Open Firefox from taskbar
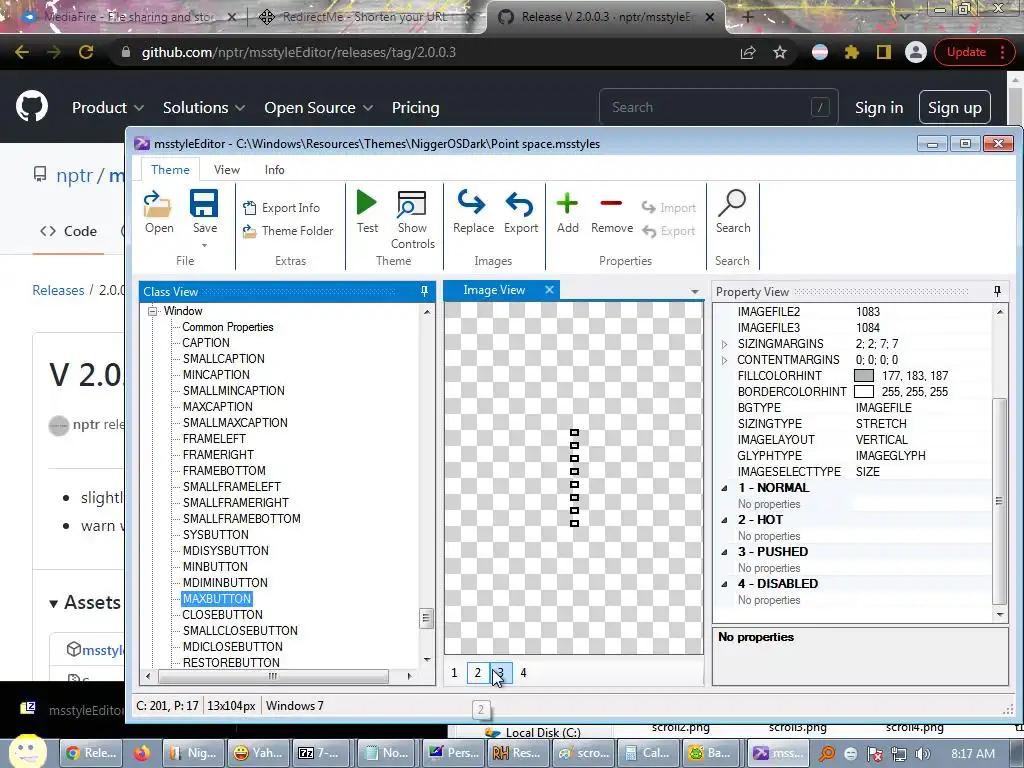The height and width of the screenshot is (768, 1024). 142,753
